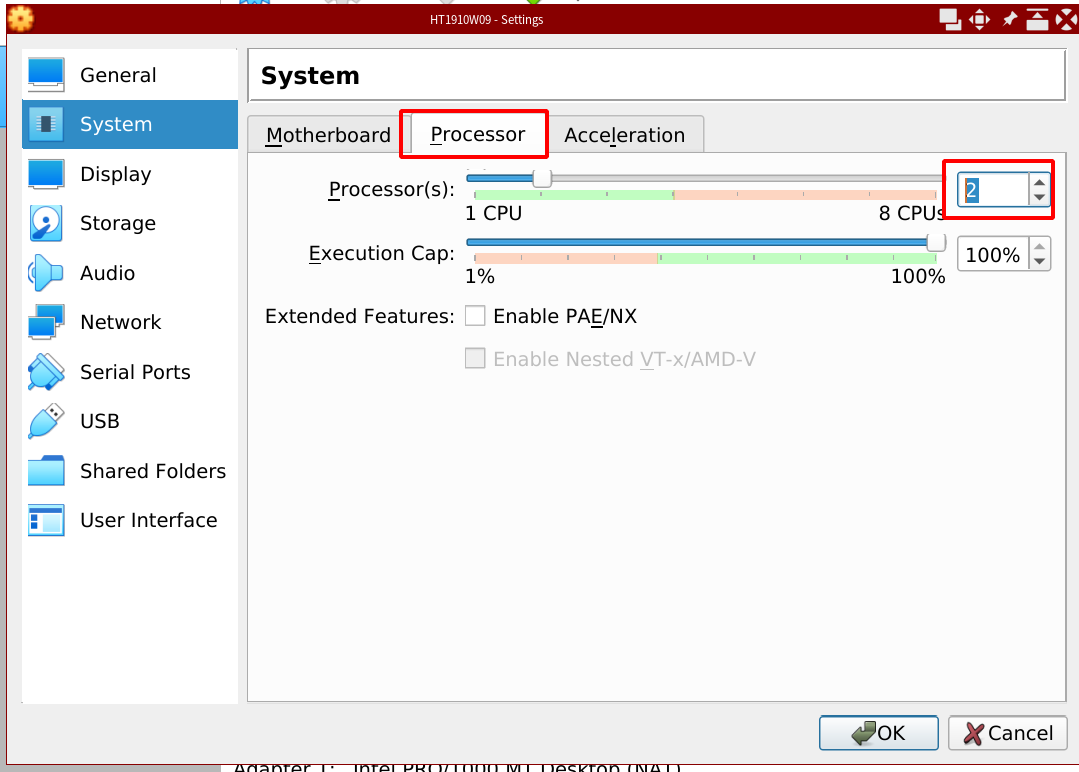Click the User Interface layout icon
The image size is (1079, 772).
[x=46, y=520]
